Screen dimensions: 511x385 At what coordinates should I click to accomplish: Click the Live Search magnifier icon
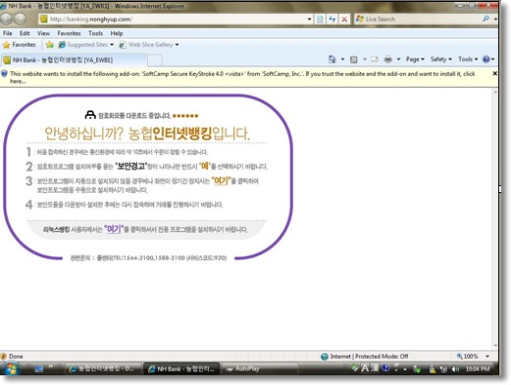point(486,19)
